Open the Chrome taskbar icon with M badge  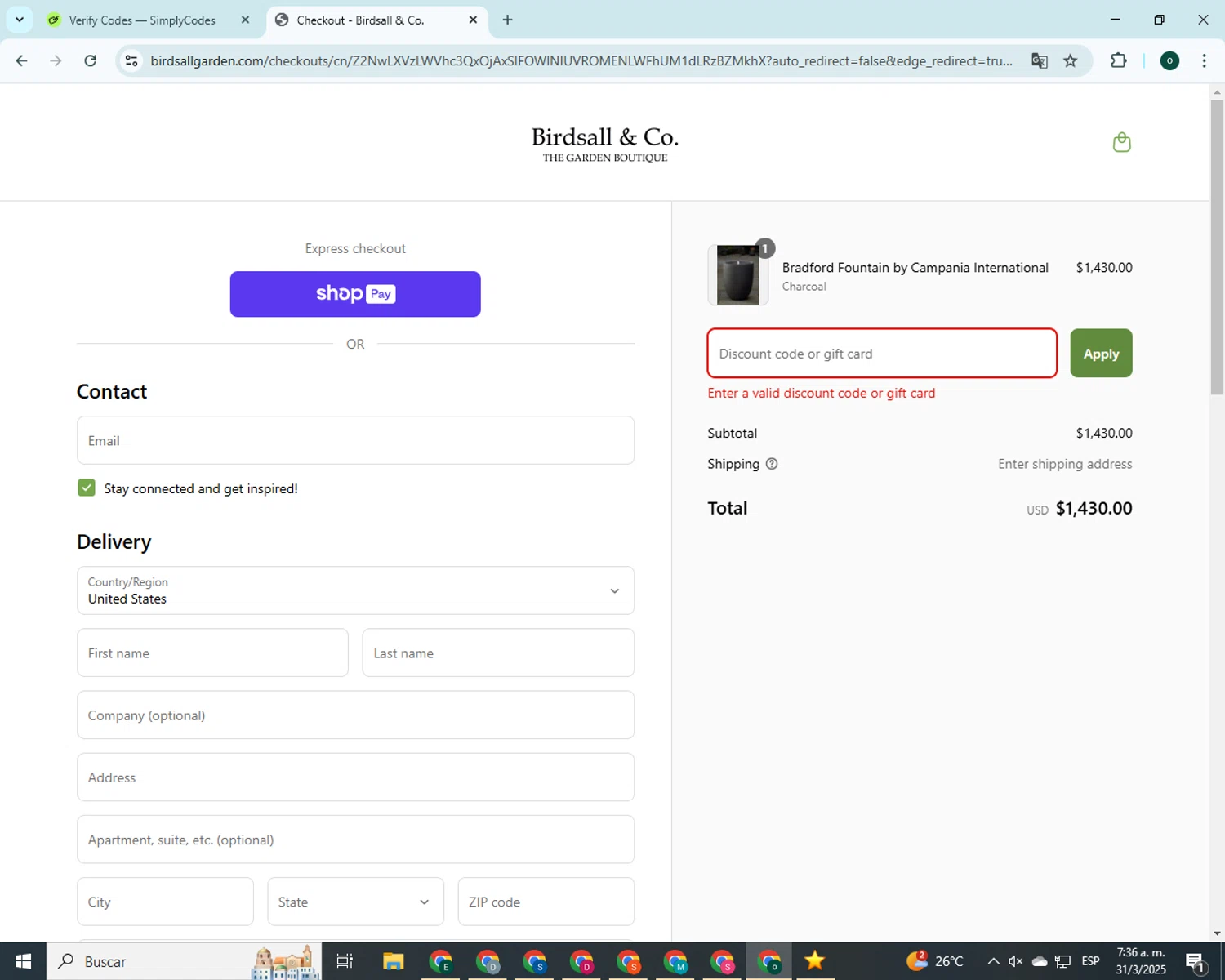tap(675, 961)
